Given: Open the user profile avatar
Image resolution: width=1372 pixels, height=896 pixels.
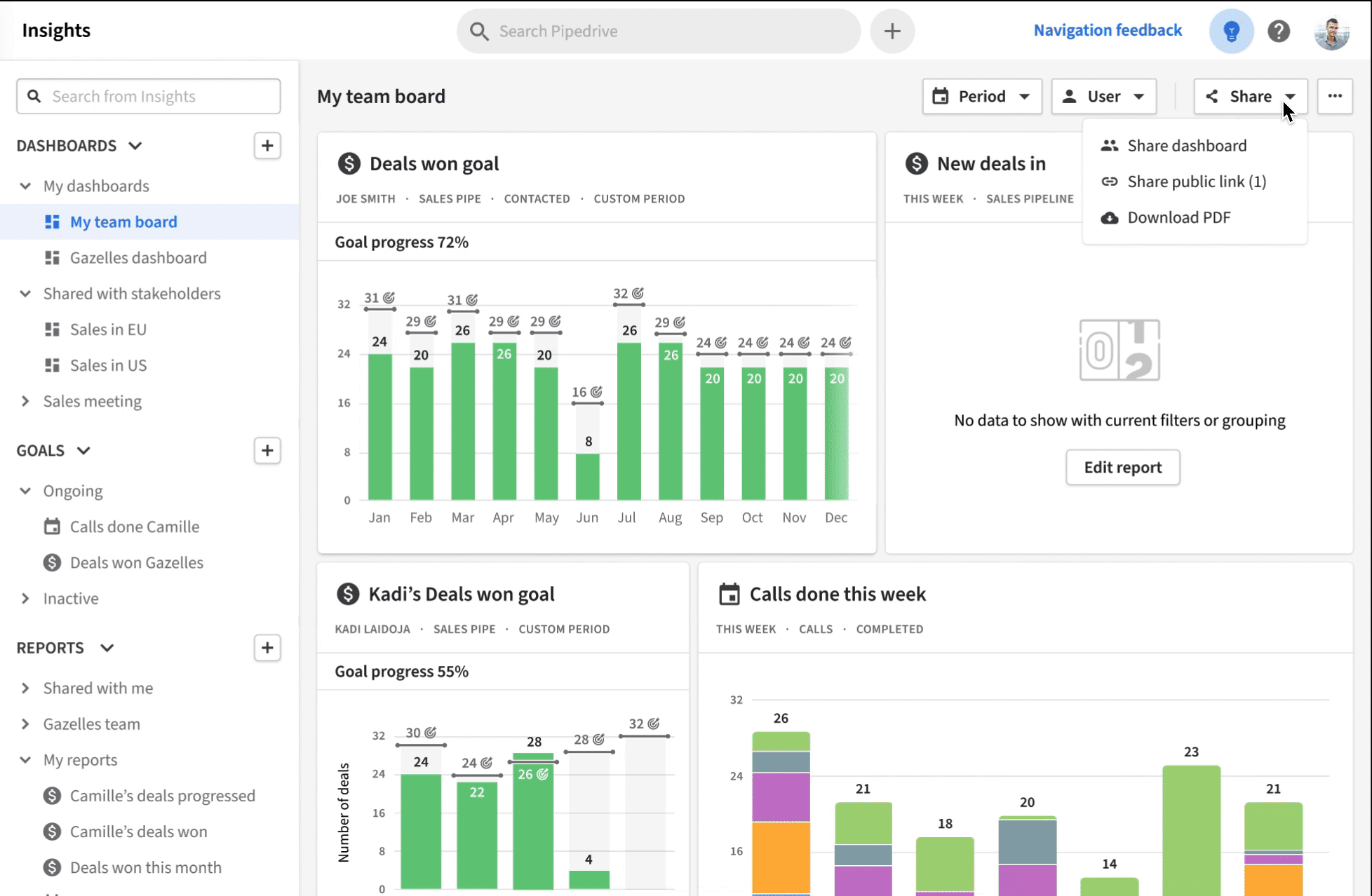Looking at the screenshot, I should click(1331, 31).
